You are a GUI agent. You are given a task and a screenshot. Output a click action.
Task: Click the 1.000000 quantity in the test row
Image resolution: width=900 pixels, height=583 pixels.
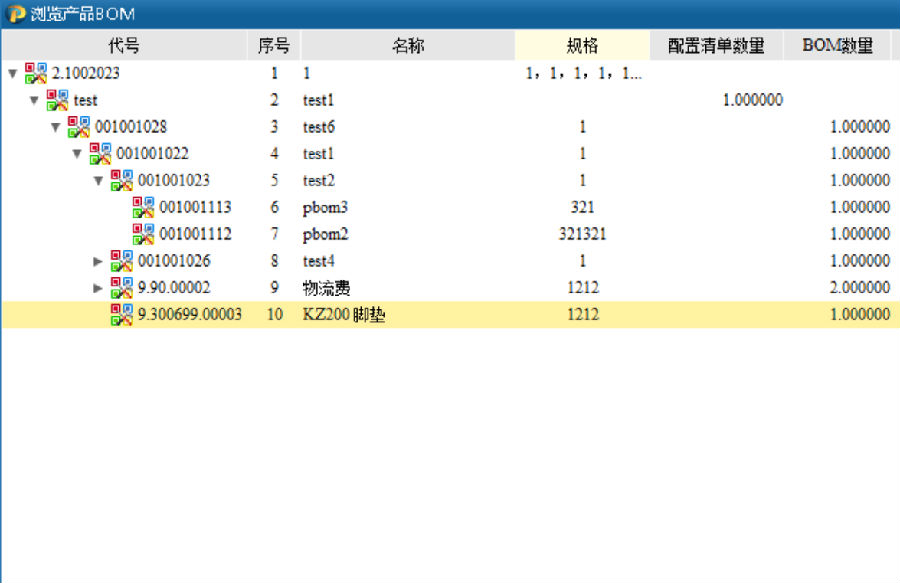(752, 100)
